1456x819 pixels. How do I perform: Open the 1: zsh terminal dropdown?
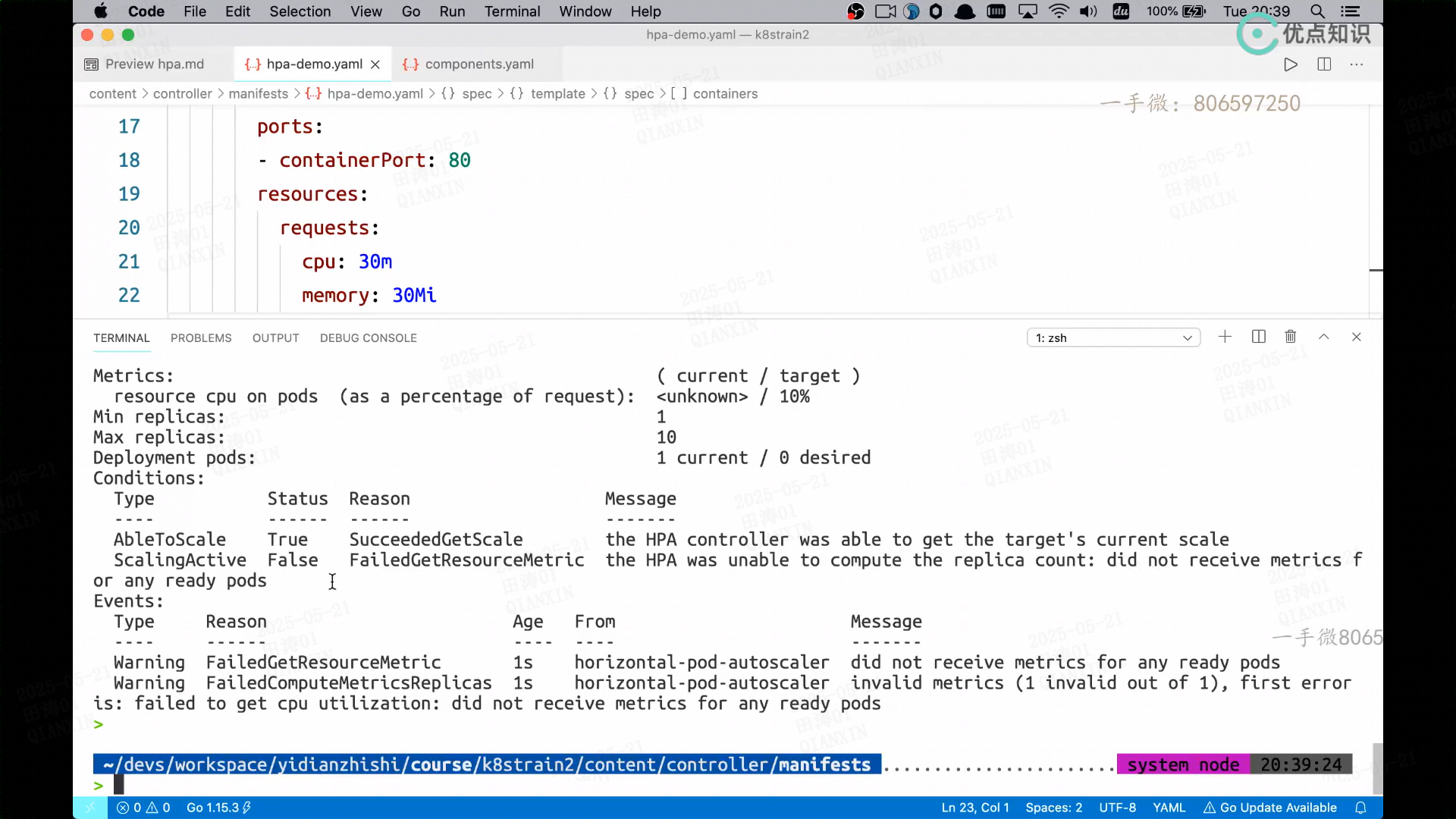[x=1113, y=337]
